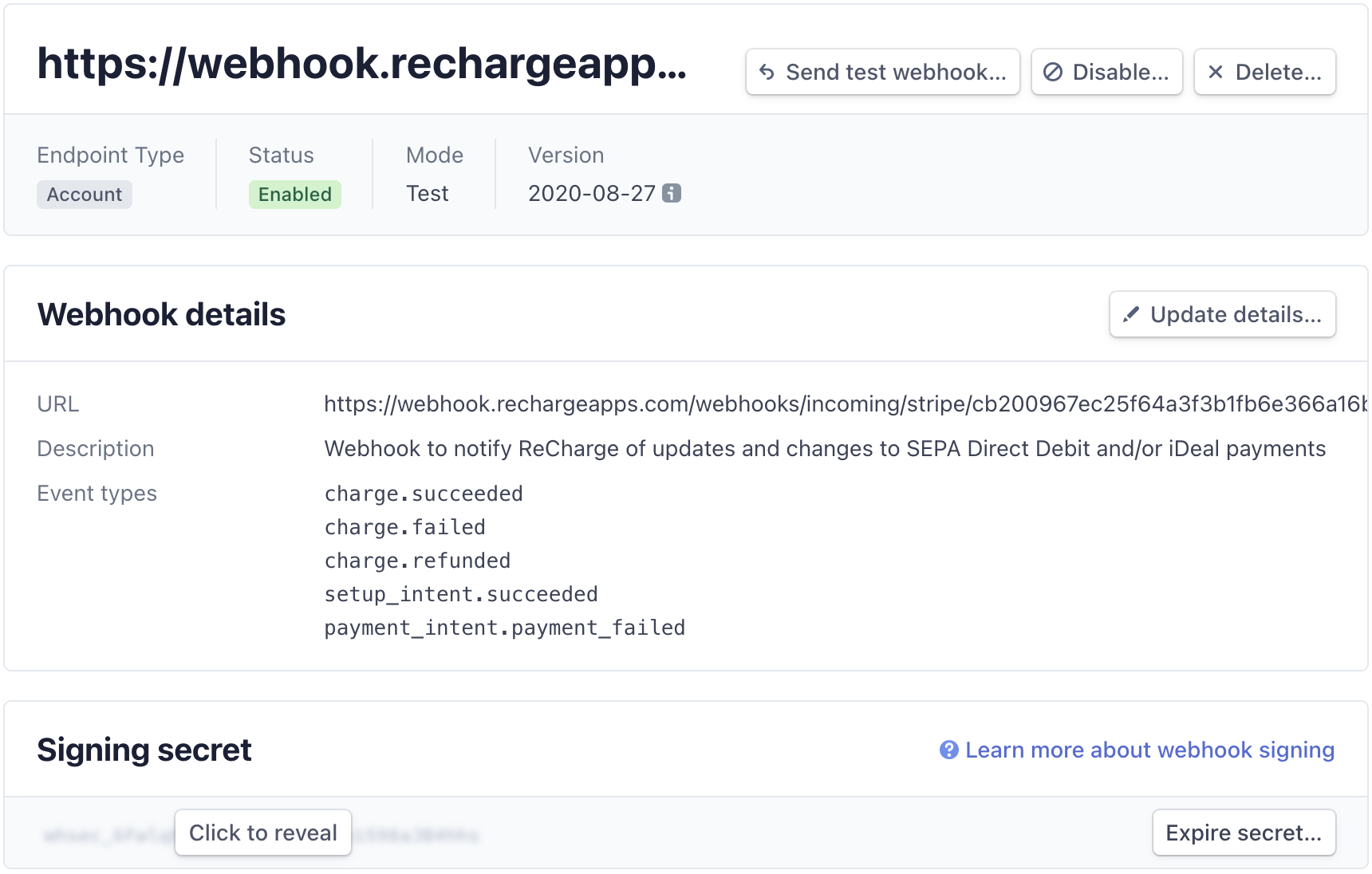
Task: Click the Enabled status badge
Action: [295, 195]
